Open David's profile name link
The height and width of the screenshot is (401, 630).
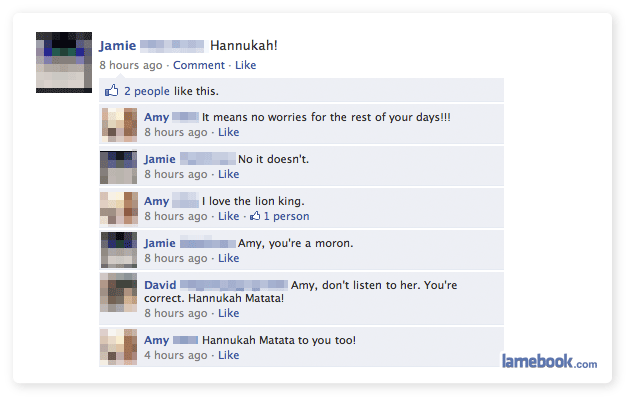click(x=160, y=285)
